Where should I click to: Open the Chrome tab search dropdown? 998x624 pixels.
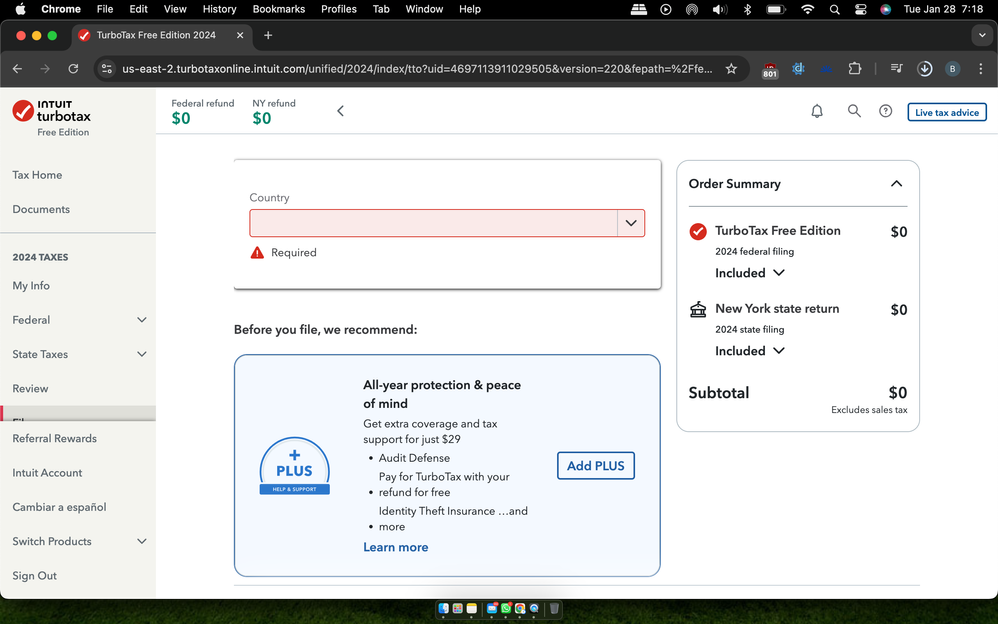982,36
